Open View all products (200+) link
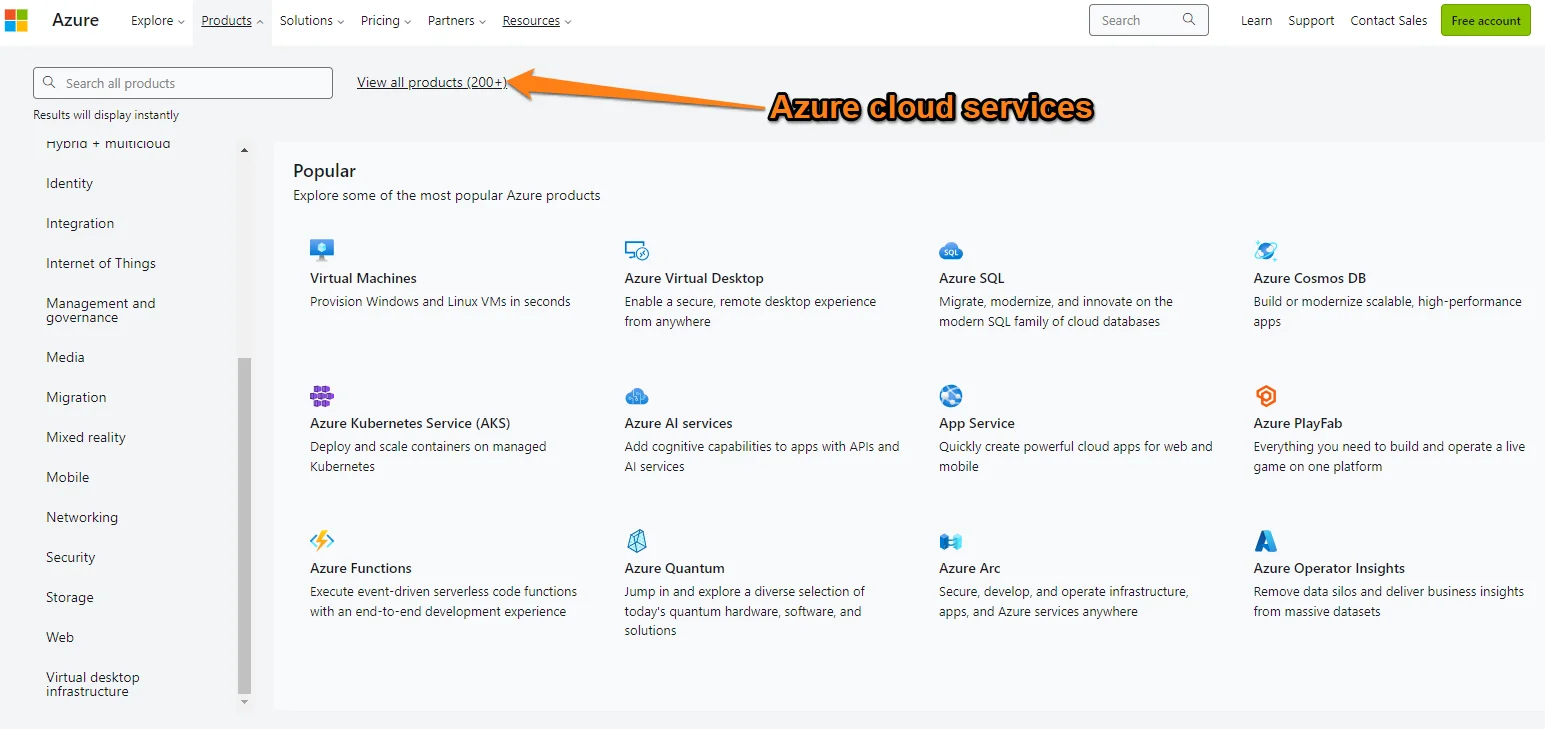 click(432, 82)
